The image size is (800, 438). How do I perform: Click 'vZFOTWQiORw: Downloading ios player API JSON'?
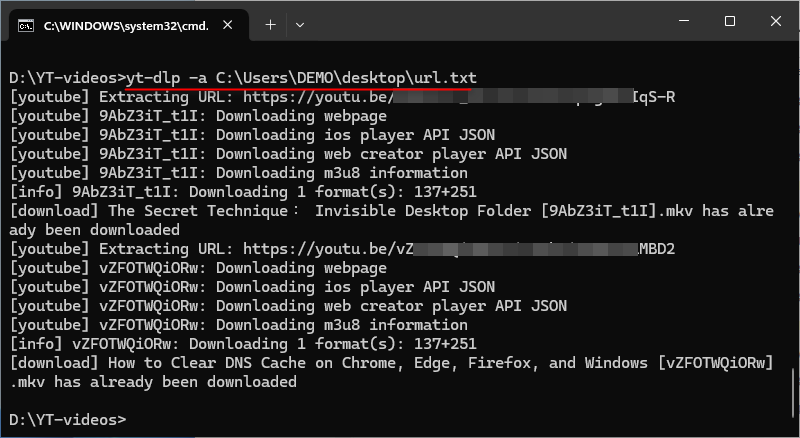252,287
